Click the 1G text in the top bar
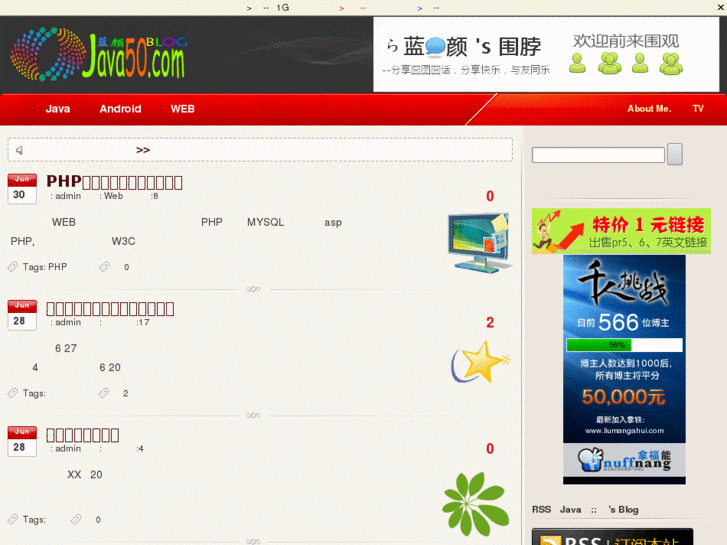This screenshot has height=545, width=727. (283, 7)
